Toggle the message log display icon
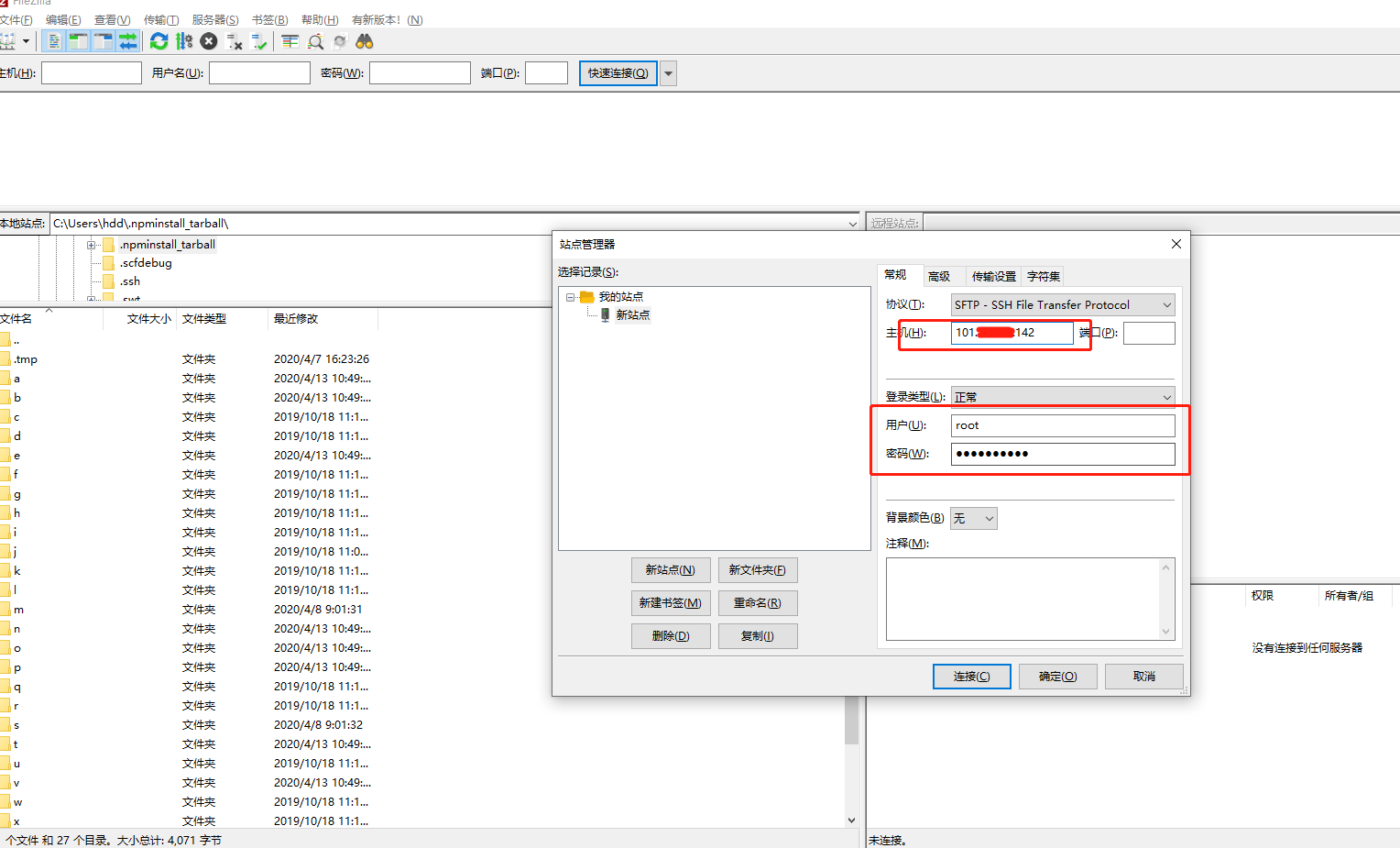Viewport: 1400px width, 848px height. click(54, 41)
